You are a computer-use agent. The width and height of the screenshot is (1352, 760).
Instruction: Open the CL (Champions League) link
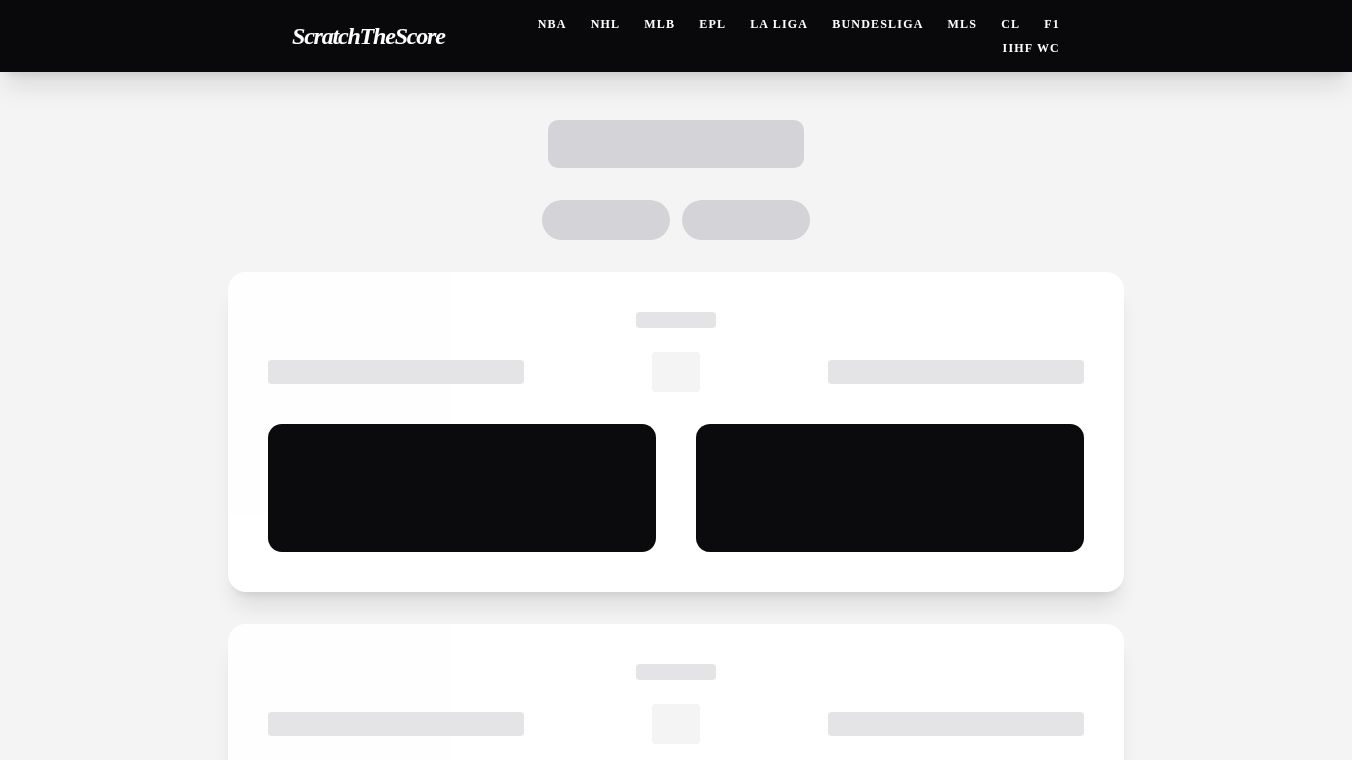pyautogui.click(x=1010, y=24)
